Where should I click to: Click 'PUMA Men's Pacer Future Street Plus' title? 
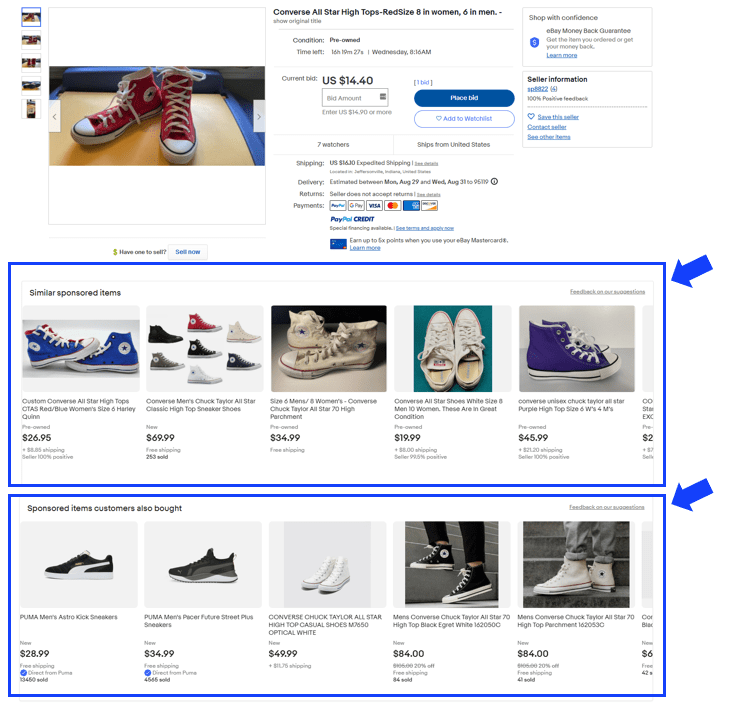tap(199, 621)
